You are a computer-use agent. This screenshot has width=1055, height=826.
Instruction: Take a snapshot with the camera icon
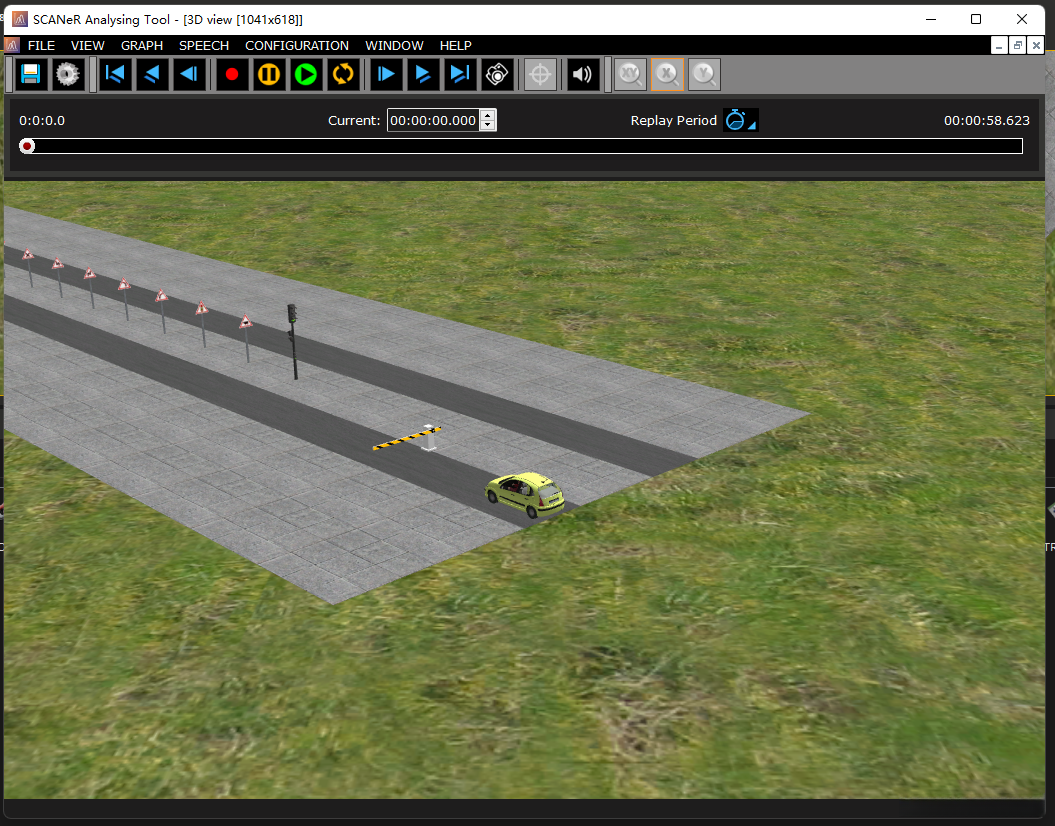[x=497, y=74]
